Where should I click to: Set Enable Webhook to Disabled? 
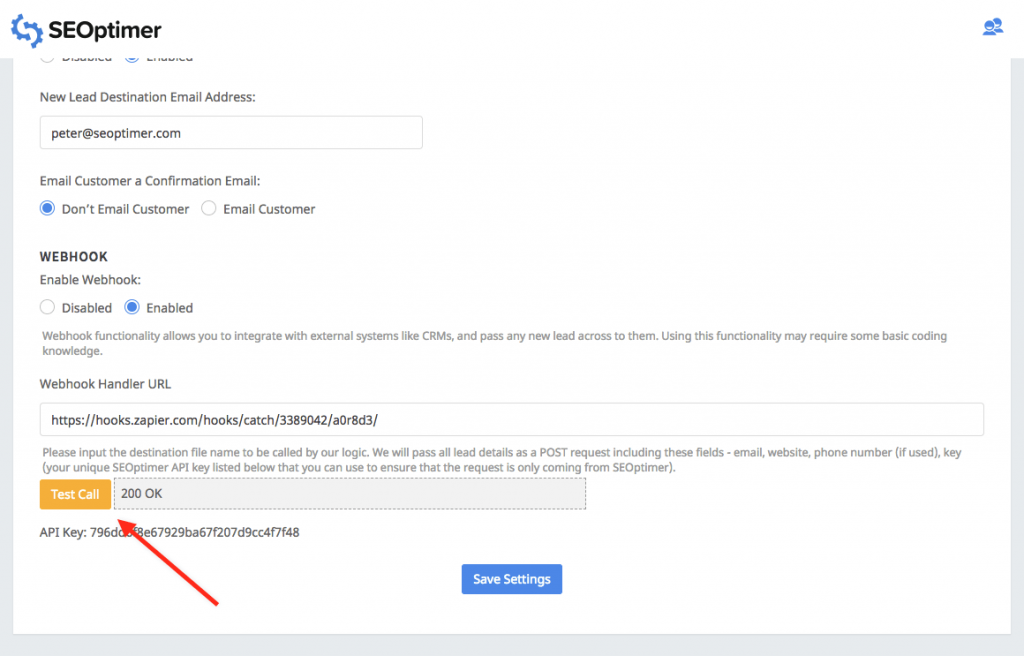tap(47, 308)
